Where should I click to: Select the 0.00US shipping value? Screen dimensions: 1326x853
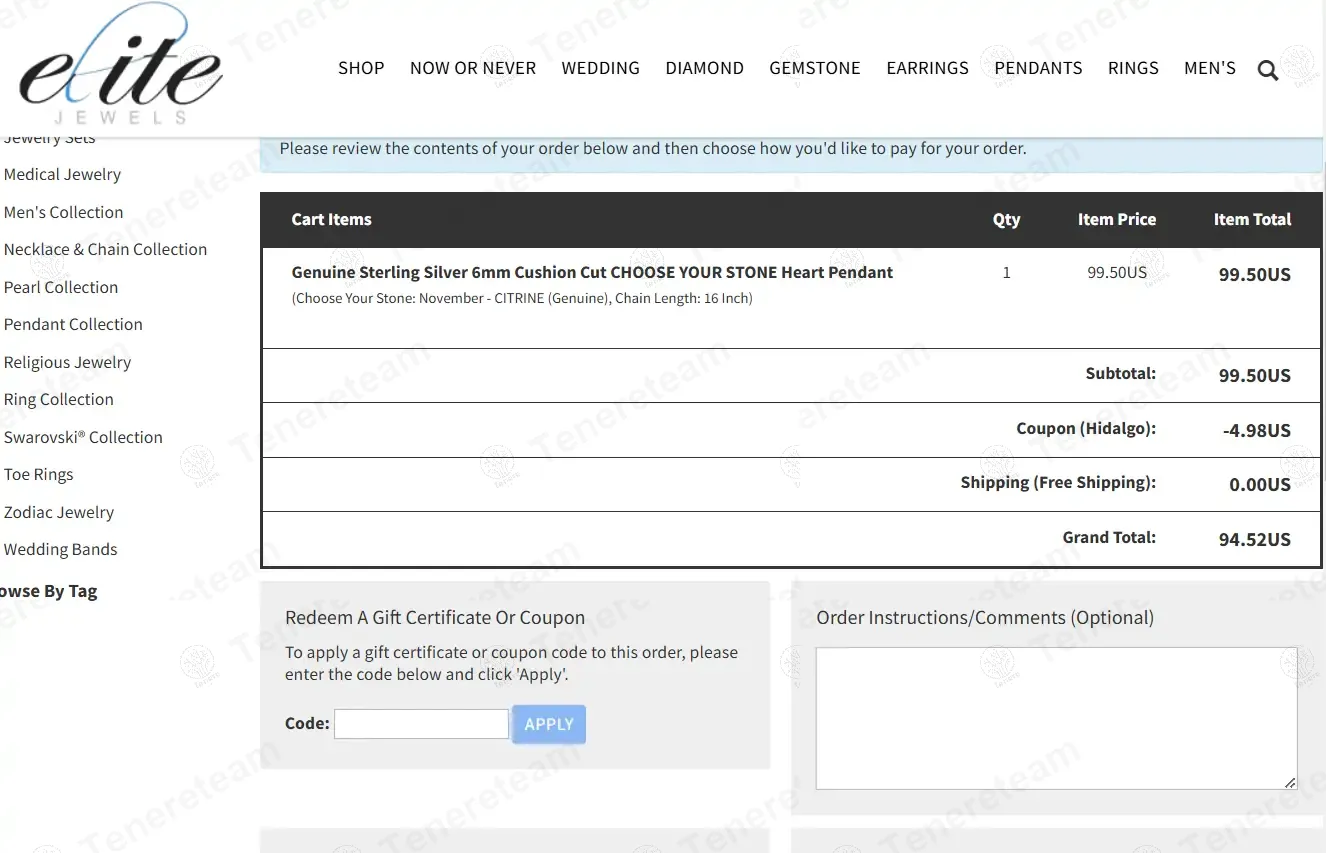pos(1260,484)
